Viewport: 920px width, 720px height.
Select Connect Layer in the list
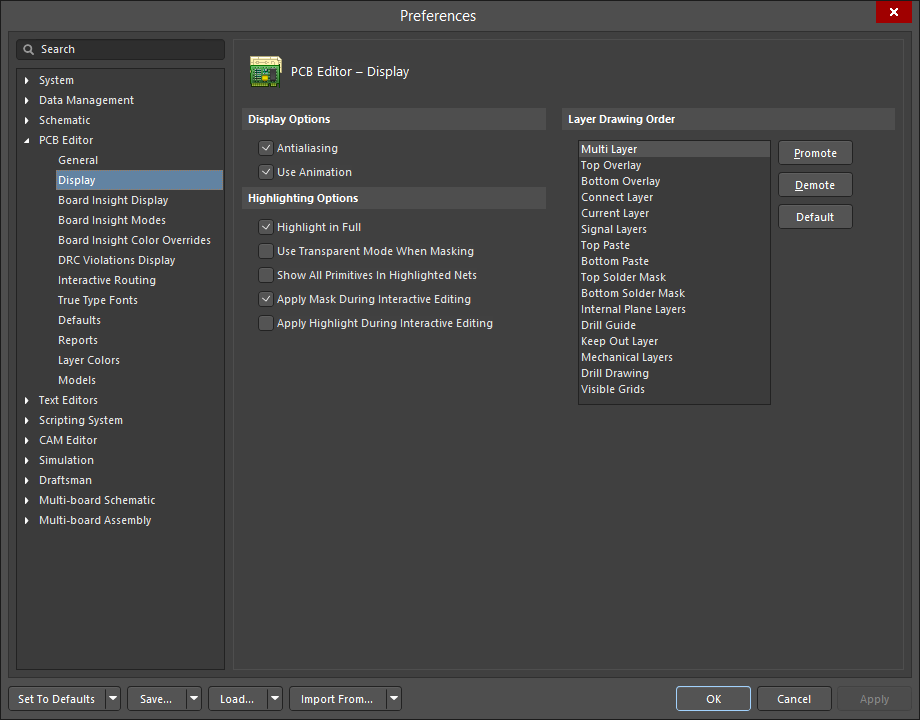[674, 197]
